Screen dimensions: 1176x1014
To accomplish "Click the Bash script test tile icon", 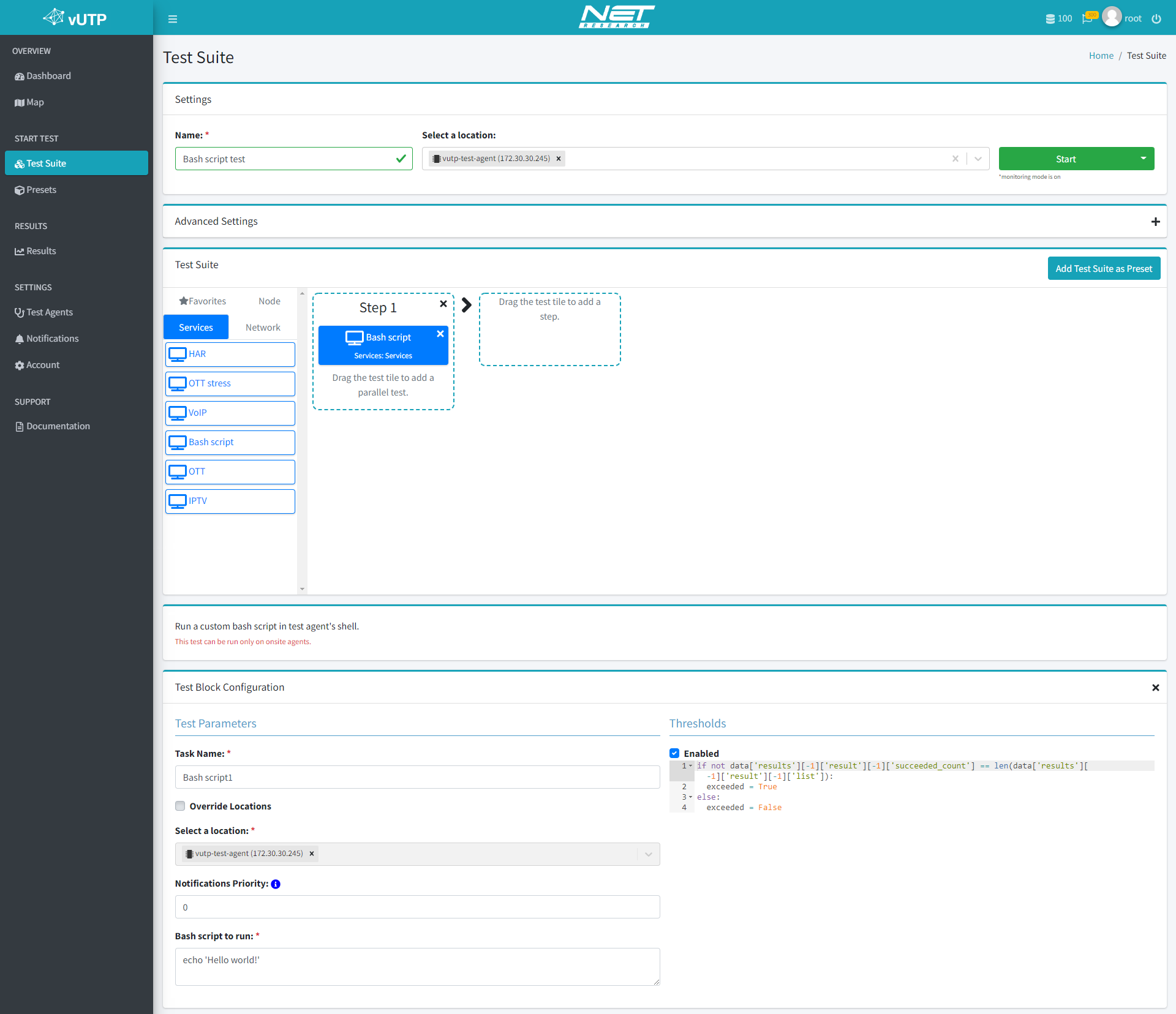I will (353, 337).
